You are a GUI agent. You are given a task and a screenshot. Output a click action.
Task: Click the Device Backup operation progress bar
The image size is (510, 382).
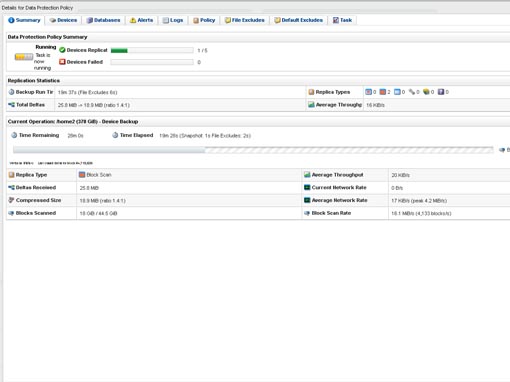(x=253, y=150)
